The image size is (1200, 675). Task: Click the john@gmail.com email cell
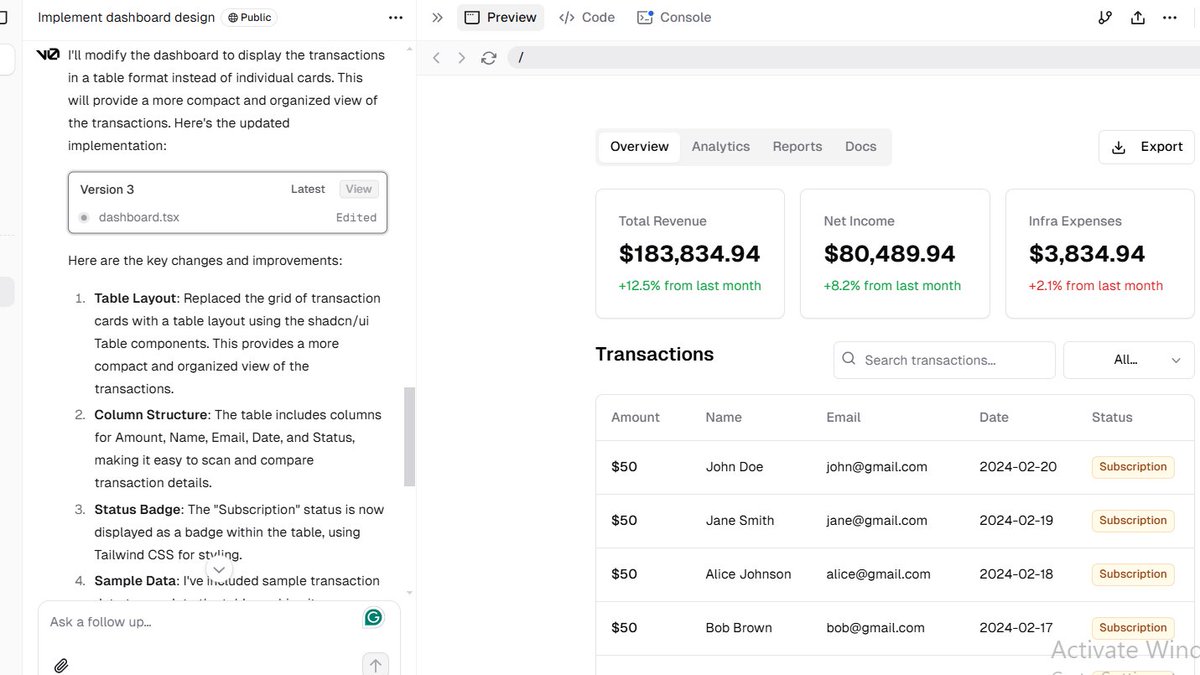click(x=876, y=467)
